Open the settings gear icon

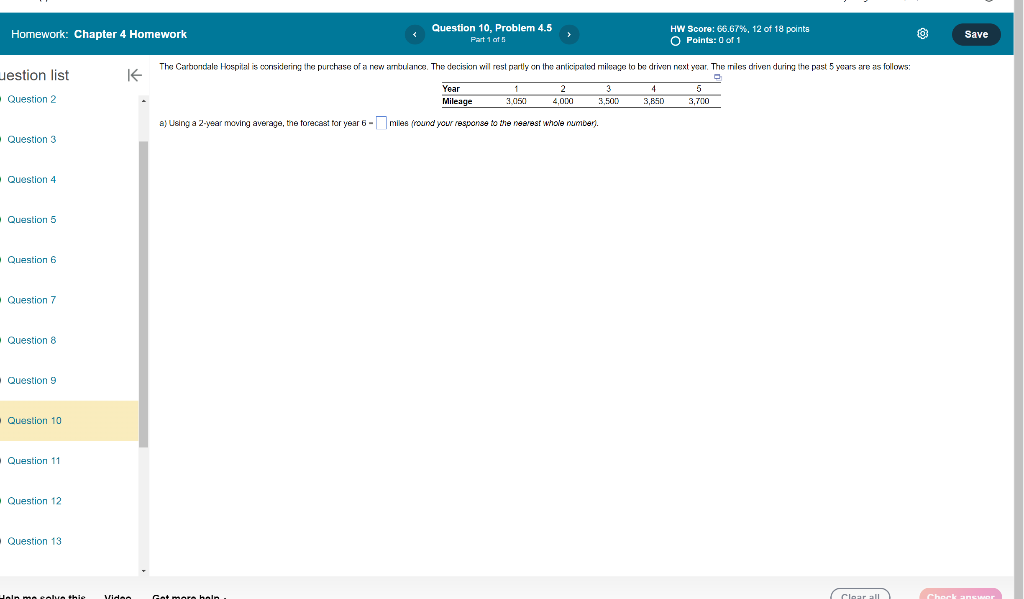click(922, 34)
